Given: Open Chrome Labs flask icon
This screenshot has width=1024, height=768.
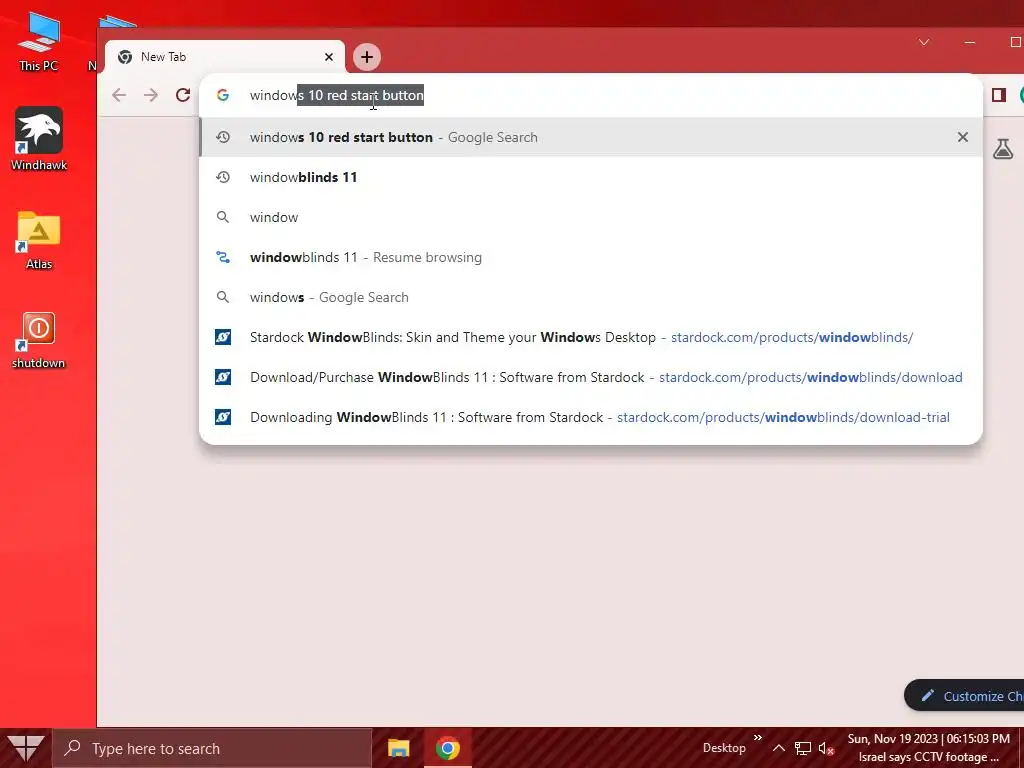Looking at the screenshot, I should 1003,149.
